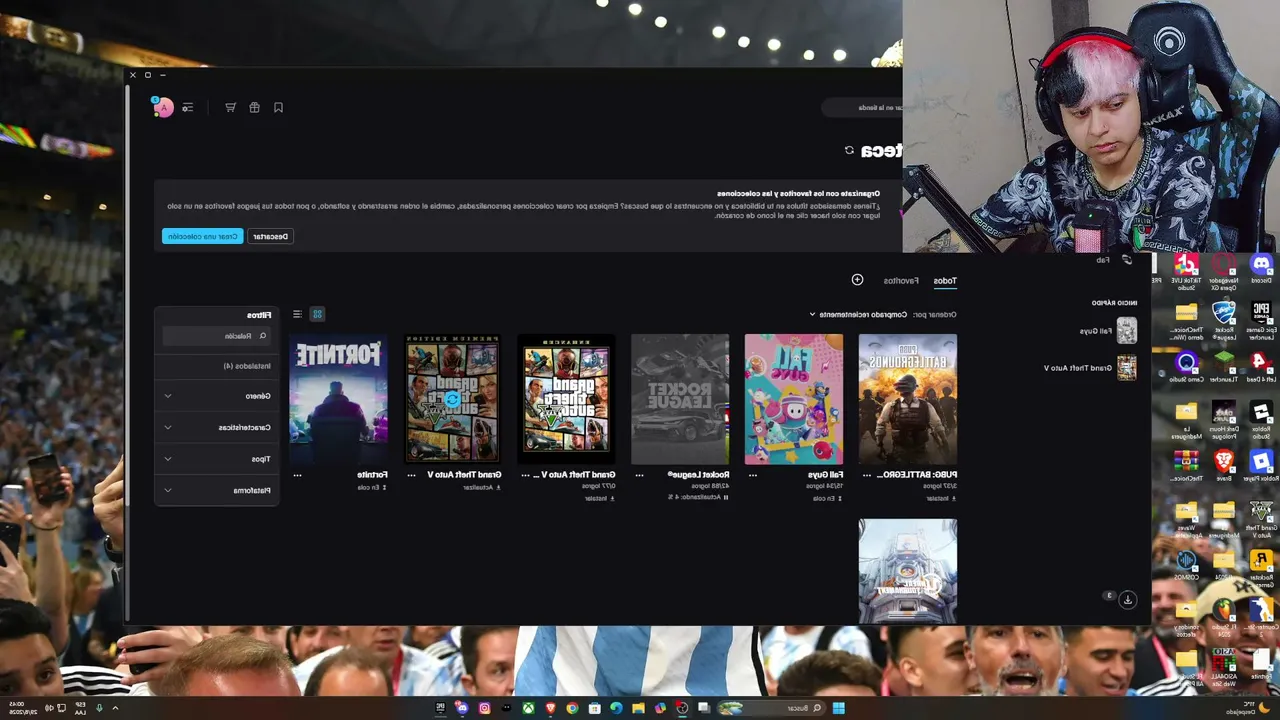Screen dimensions: 1280x720
Task: Open the shopping cart in Epic launcher
Action: pos(231,108)
